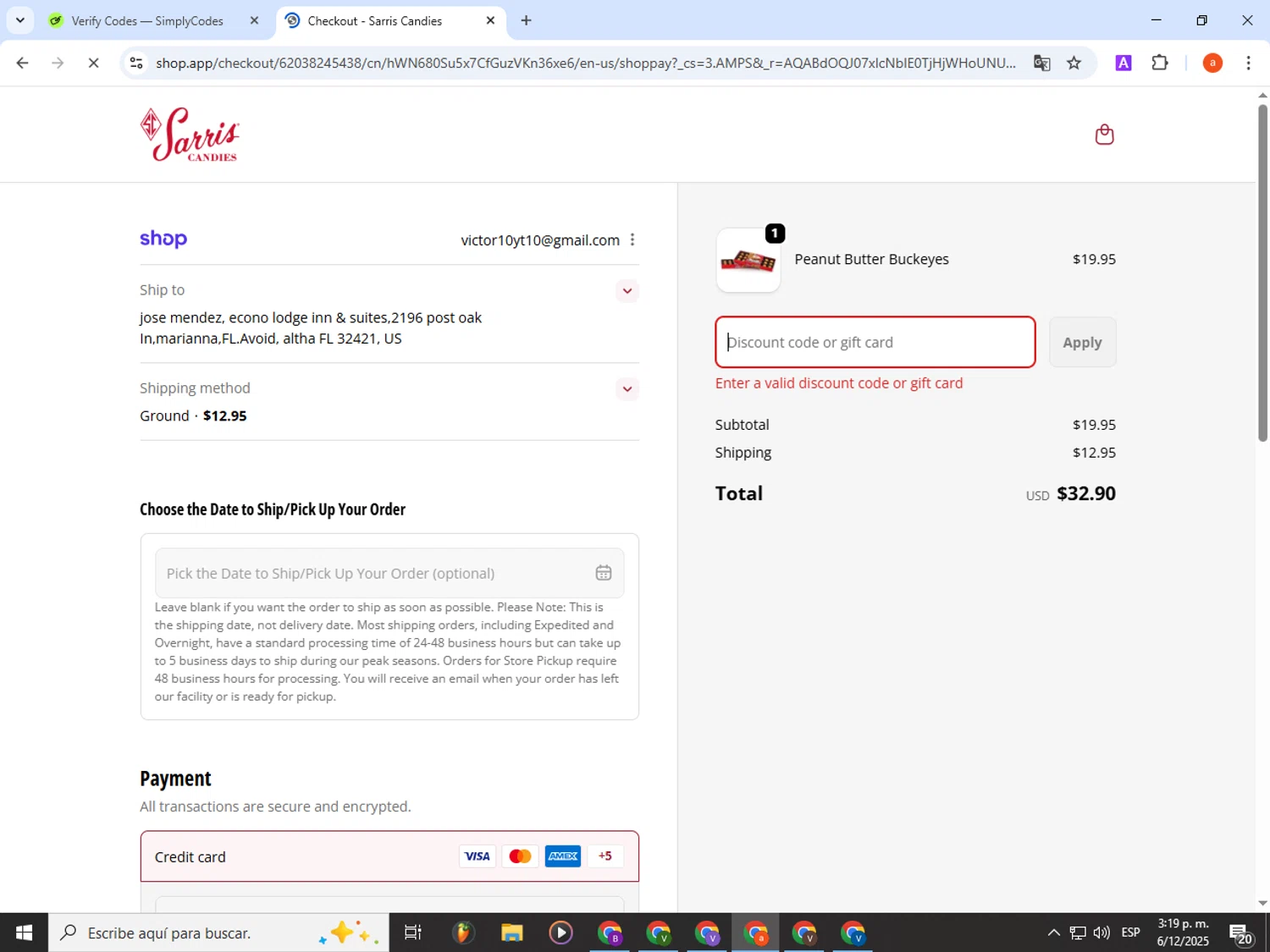
Task: Click the Windows taskbar search box
Action: 218,933
